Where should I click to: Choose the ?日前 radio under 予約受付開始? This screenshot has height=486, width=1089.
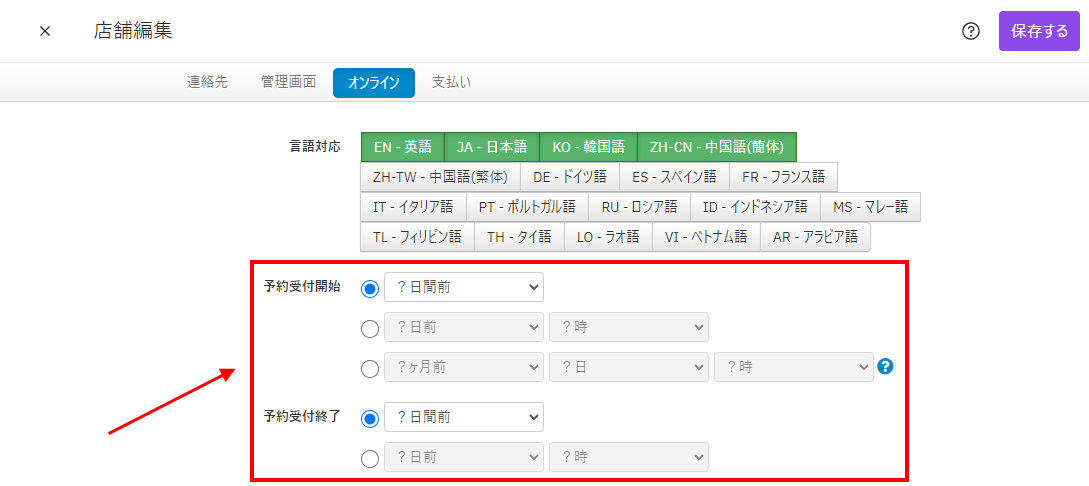coord(370,328)
